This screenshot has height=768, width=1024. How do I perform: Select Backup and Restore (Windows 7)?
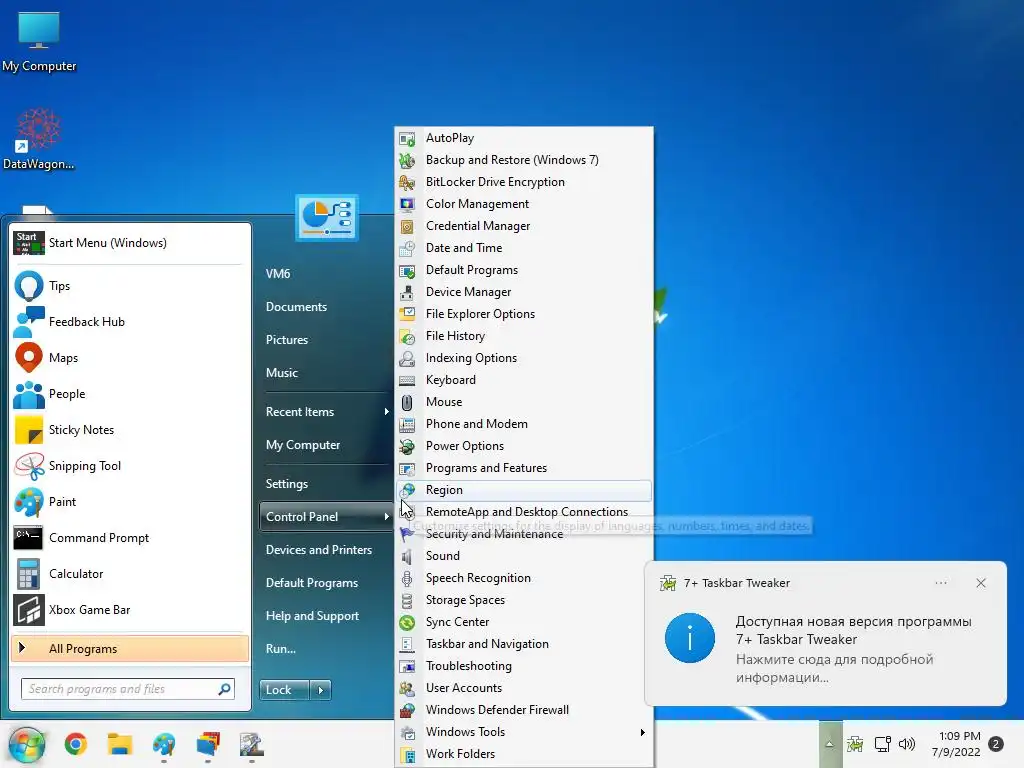(x=524, y=160)
